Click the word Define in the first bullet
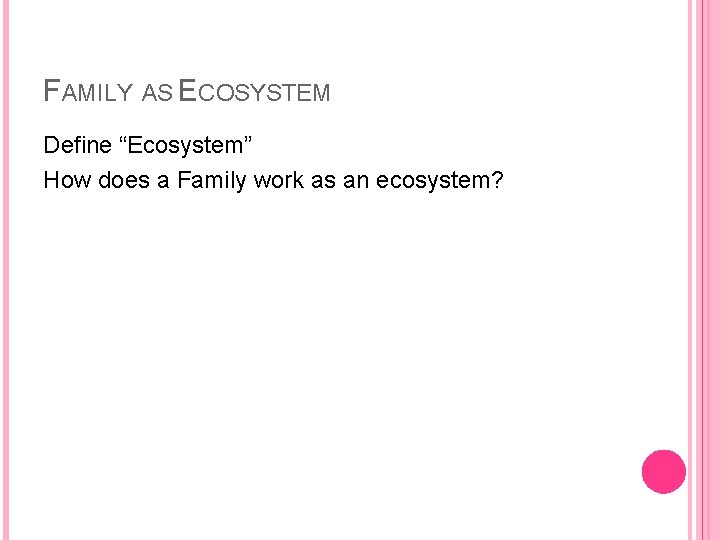The height and width of the screenshot is (540, 720). click(x=78, y=145)
